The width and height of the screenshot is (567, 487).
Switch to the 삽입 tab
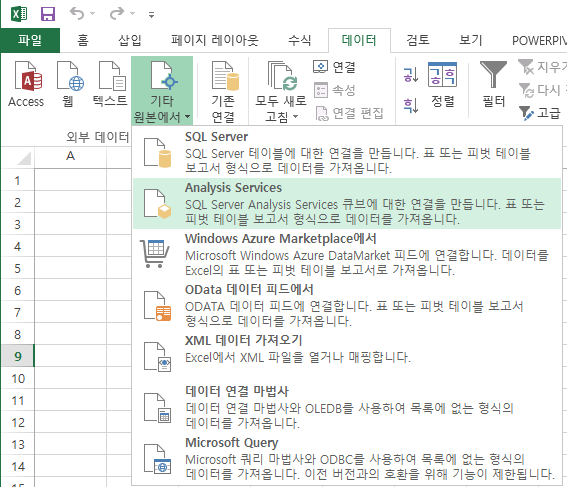(x=129, y=40)
